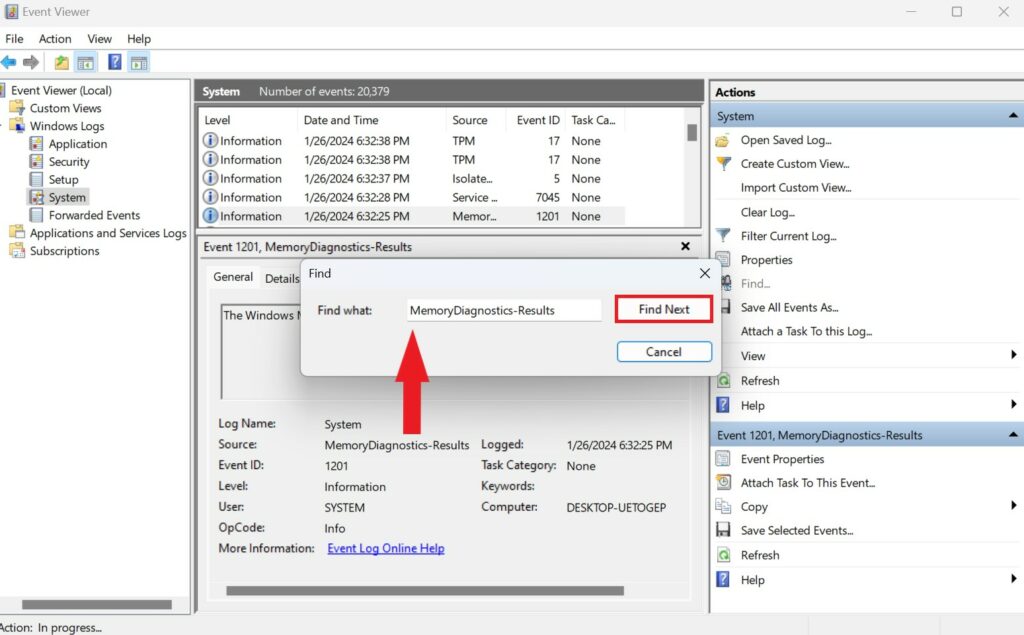
Task: Click the Copy icon in the Actions pane
Action: [x=723, y=507]
